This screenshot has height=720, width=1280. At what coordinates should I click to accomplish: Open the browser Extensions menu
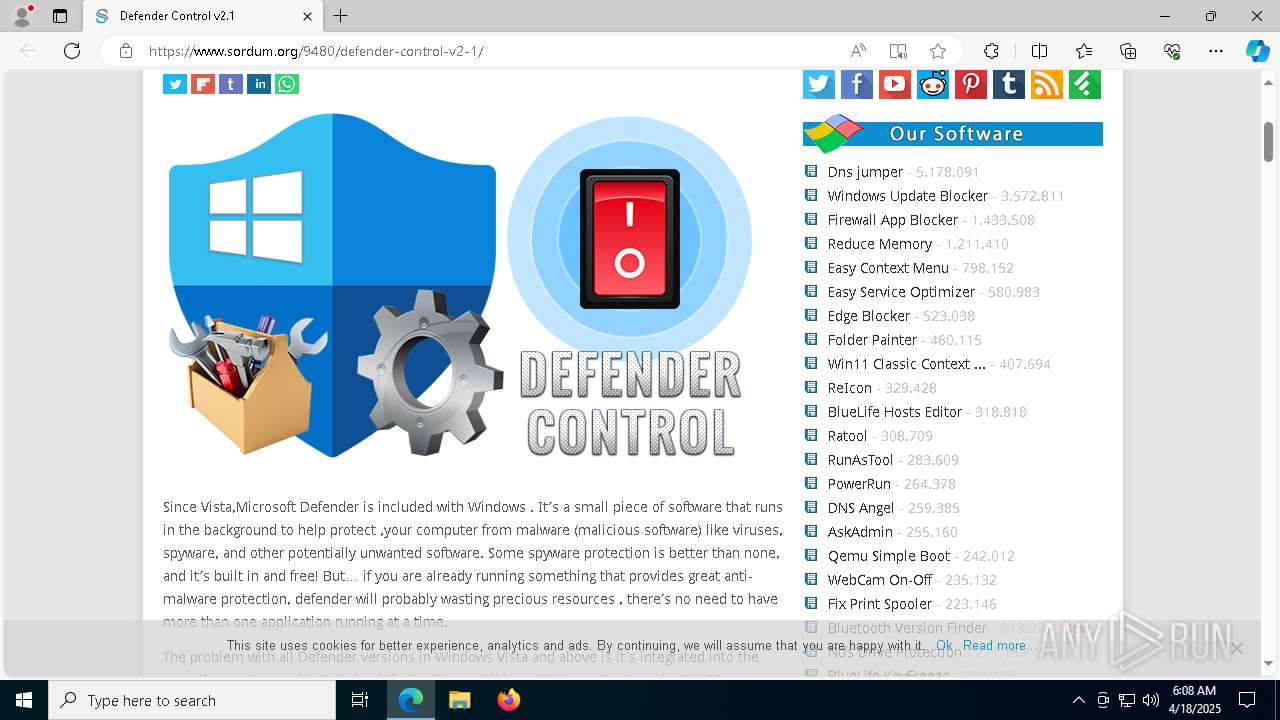991,51
